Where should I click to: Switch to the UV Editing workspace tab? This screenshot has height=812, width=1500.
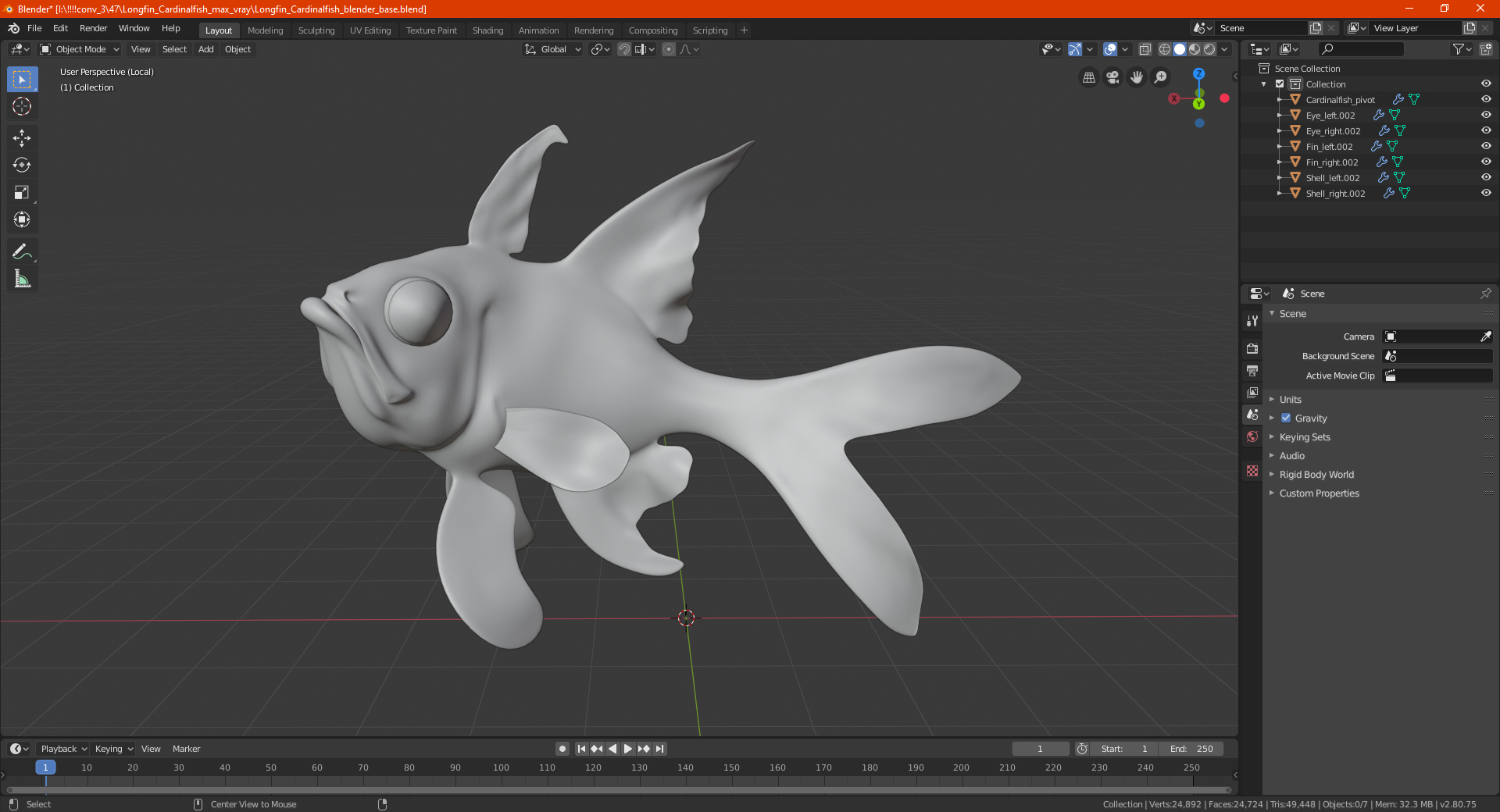coord(370,30)
